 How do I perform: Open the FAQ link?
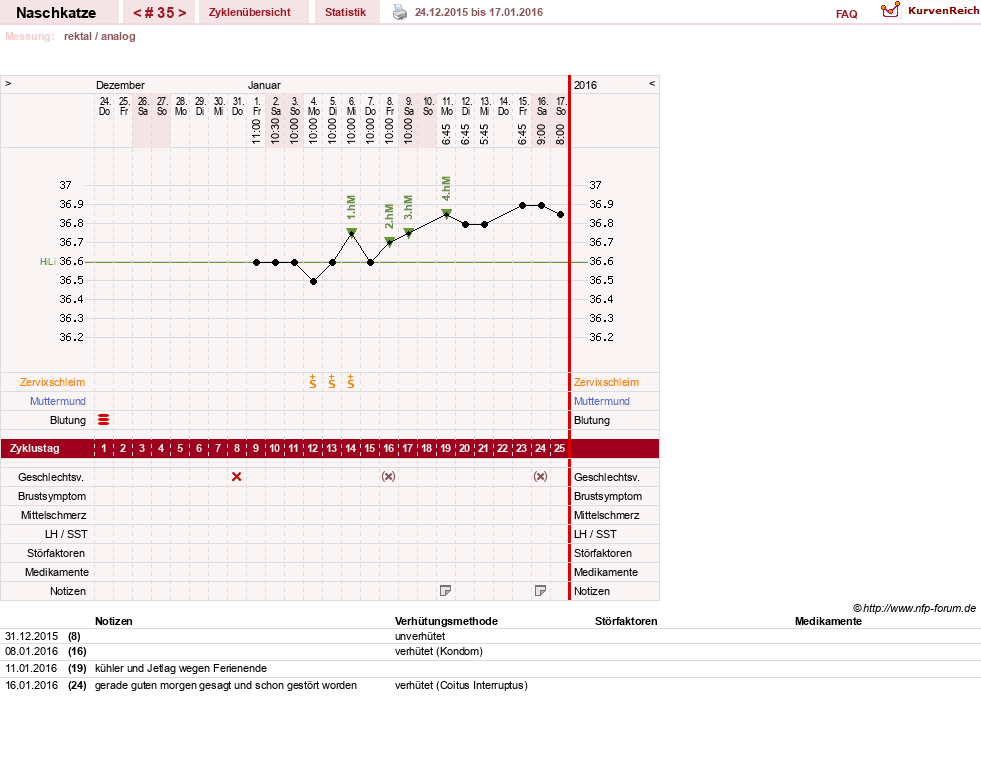846,14
